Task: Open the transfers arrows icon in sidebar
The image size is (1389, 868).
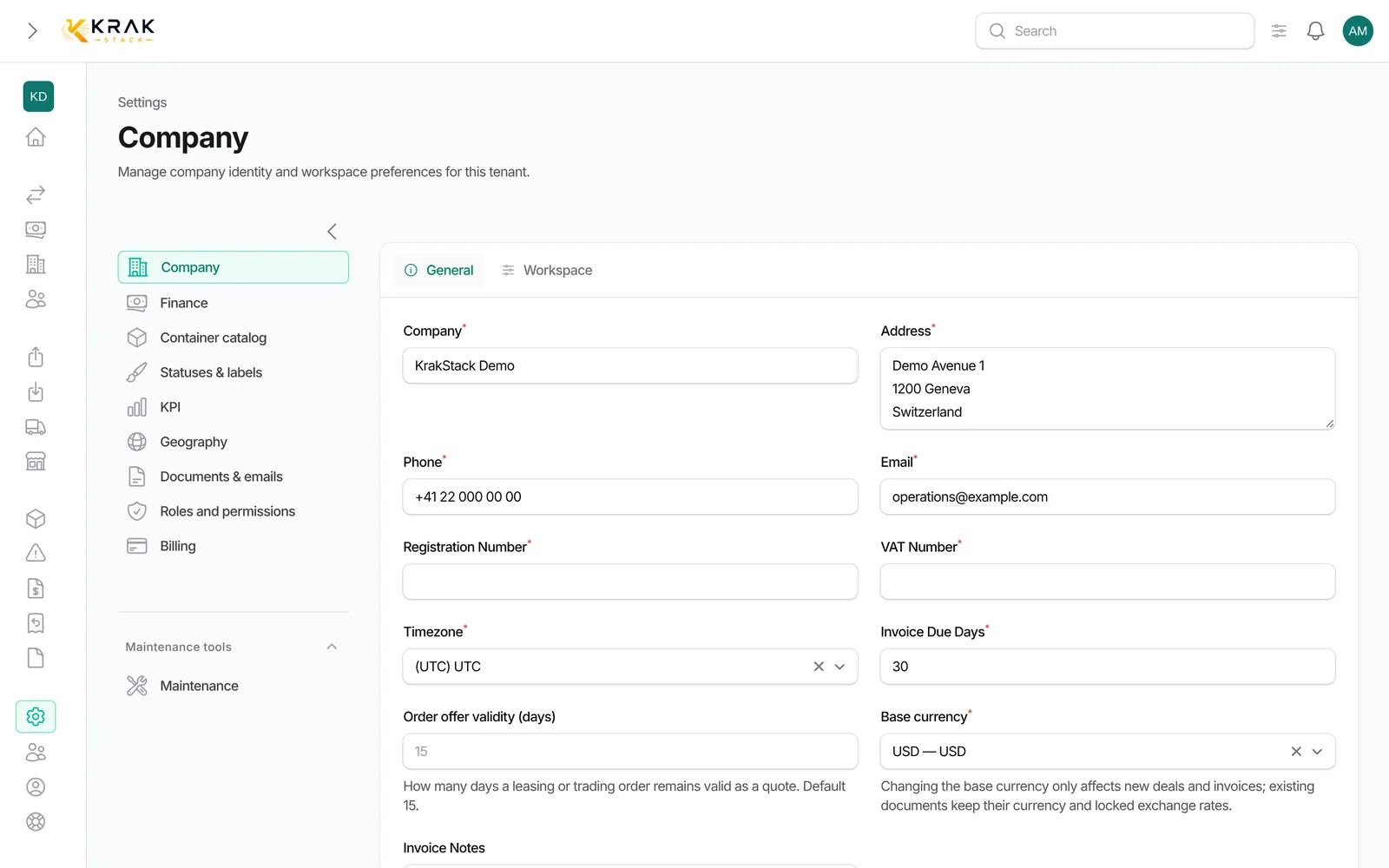Action: coord(36,194)
